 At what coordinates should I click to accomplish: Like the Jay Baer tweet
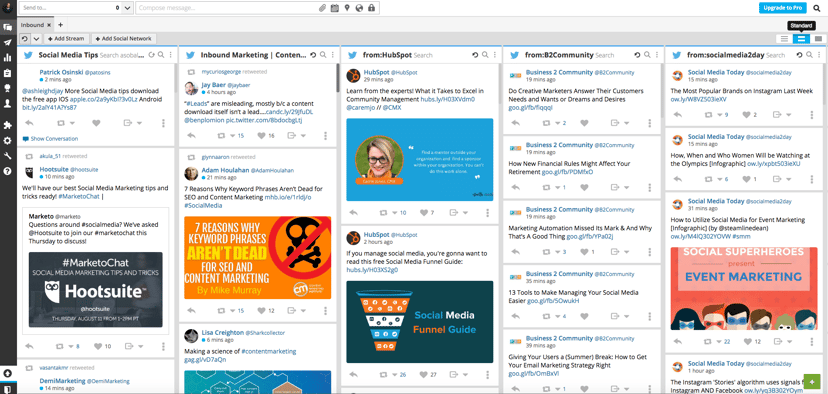pyautogui.click(x=261, y=136)
